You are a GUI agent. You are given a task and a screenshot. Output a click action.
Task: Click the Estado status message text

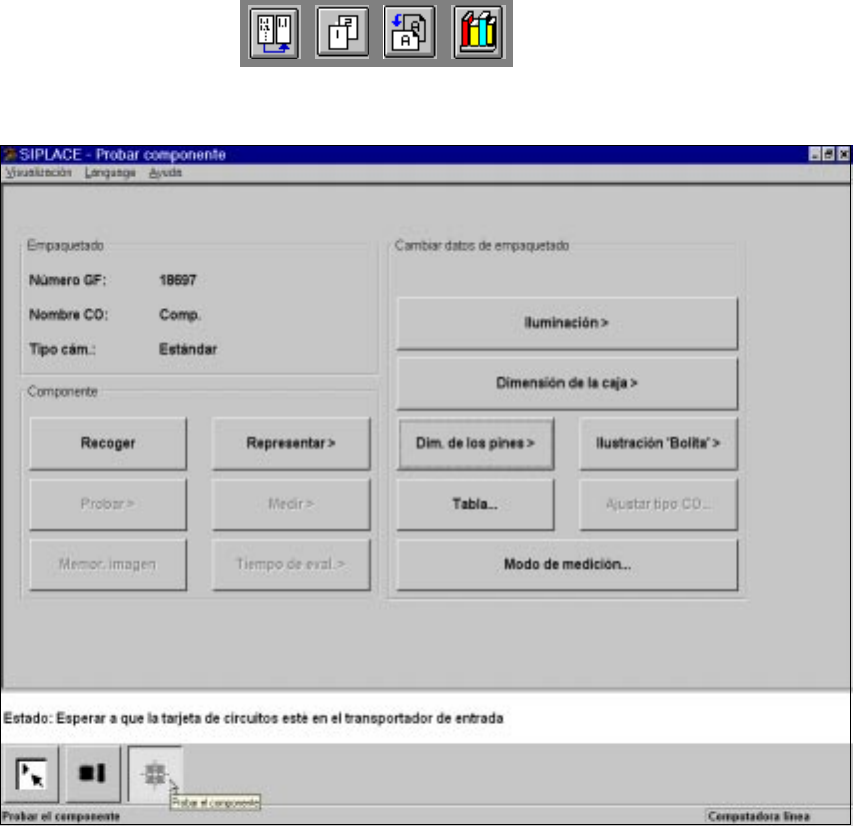[x=253, y=718]
